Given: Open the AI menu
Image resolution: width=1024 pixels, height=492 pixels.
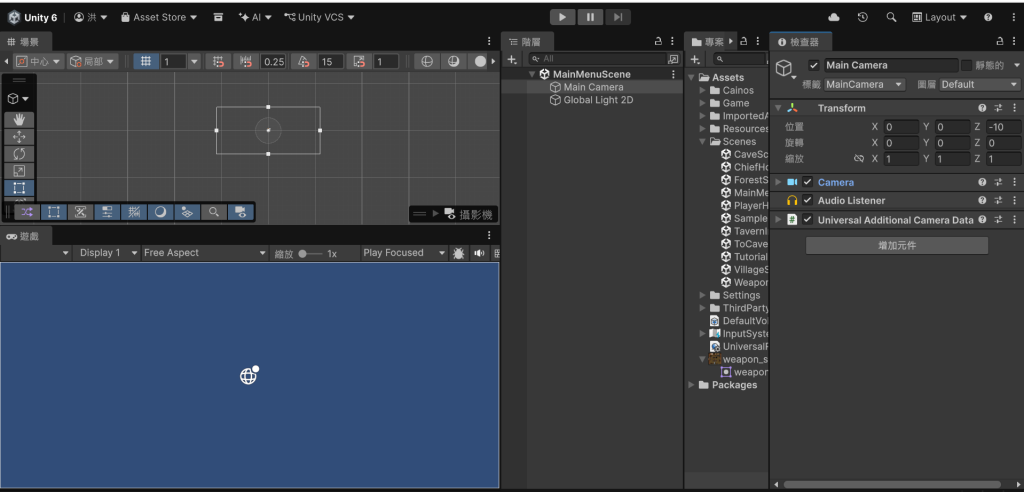Looking at the screenshot, I should pos(255,18).
